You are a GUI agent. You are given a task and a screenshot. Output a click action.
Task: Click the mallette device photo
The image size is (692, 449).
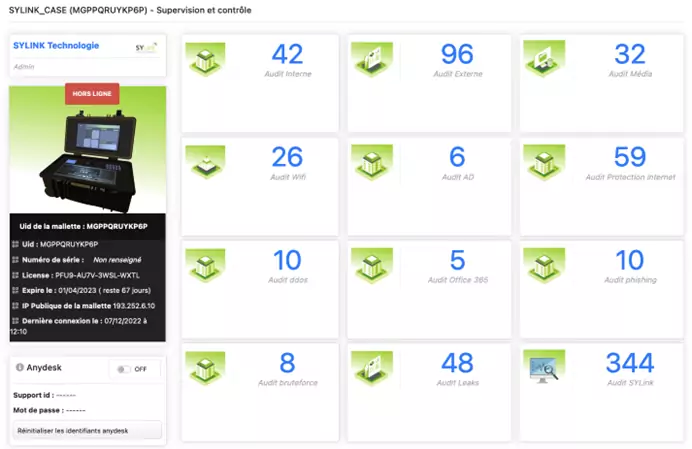pos(88,160)
